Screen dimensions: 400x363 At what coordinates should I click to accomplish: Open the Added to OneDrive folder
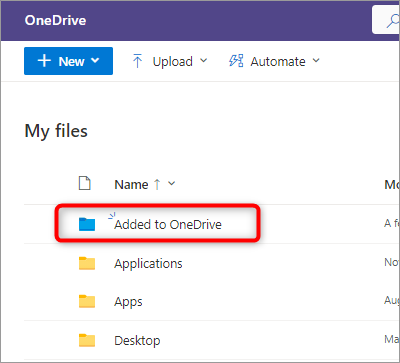pyautogui.click(x=168, y=224)
